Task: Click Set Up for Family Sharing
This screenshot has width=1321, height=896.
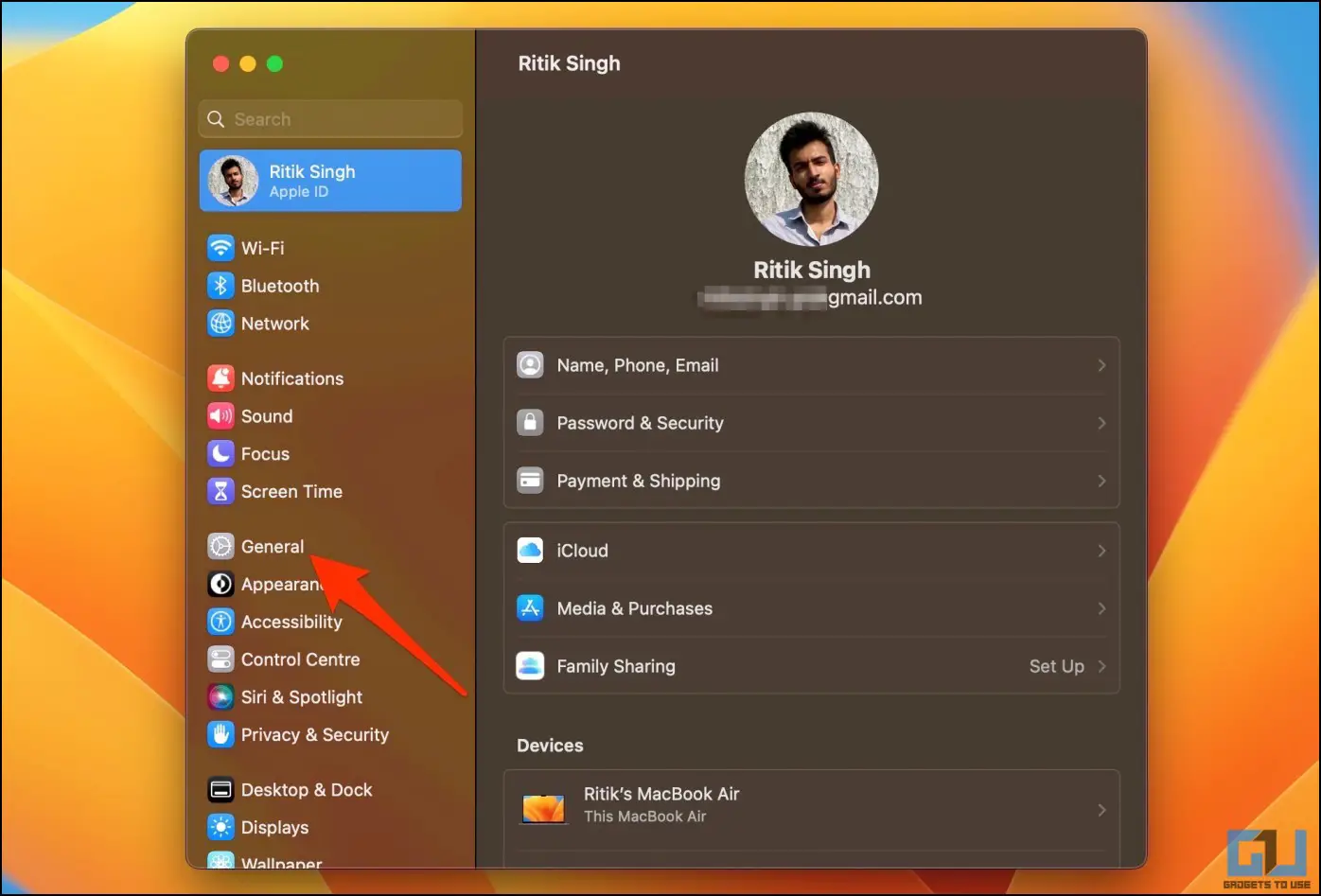Action: [1057, 666]
